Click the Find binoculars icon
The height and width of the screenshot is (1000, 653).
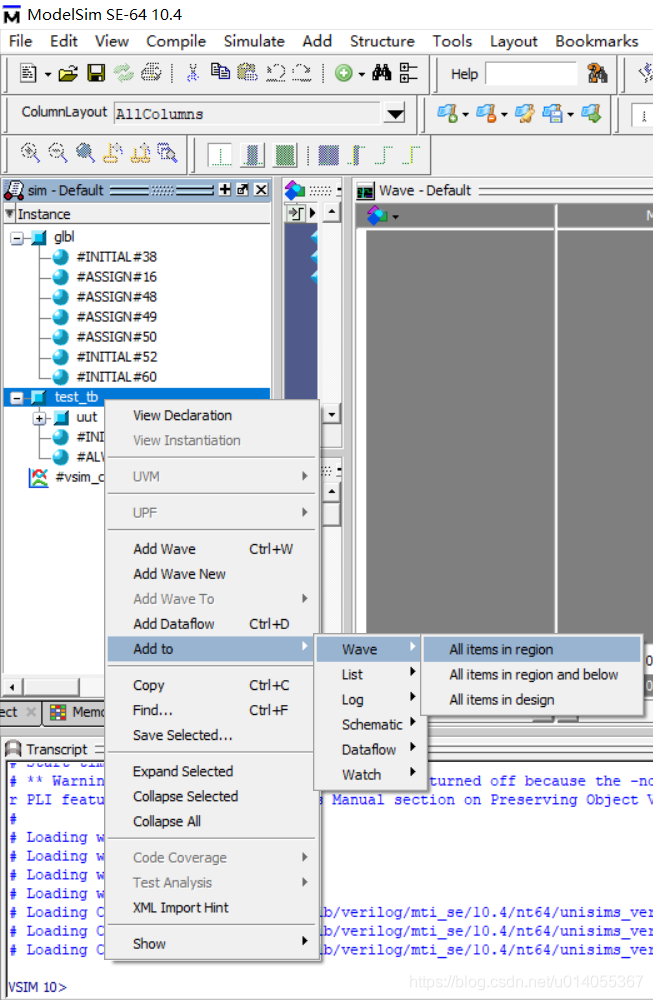tap(381, 73)
